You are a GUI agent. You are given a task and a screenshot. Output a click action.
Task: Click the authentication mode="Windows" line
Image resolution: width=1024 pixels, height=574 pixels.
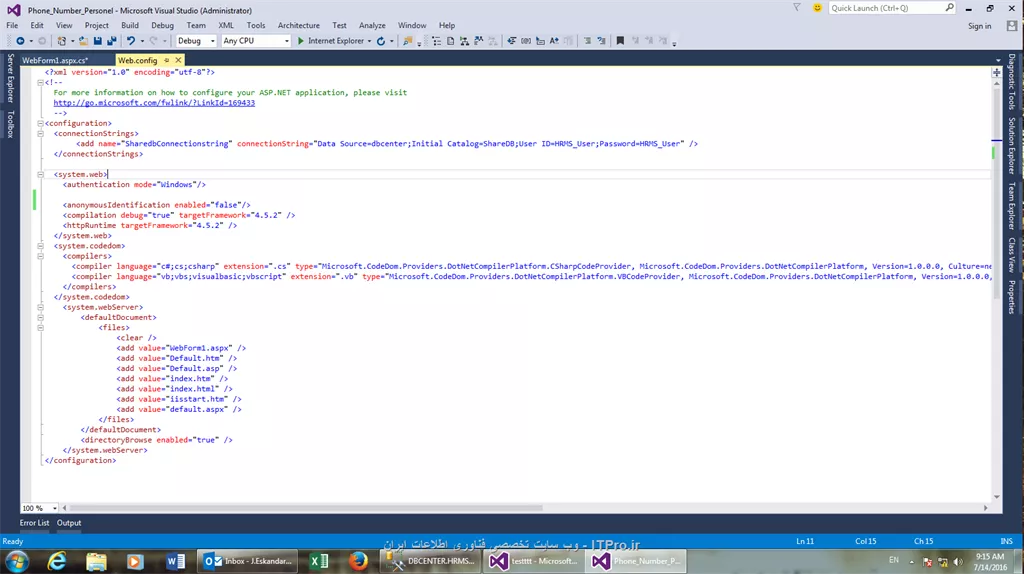click(x=134, y=185)
